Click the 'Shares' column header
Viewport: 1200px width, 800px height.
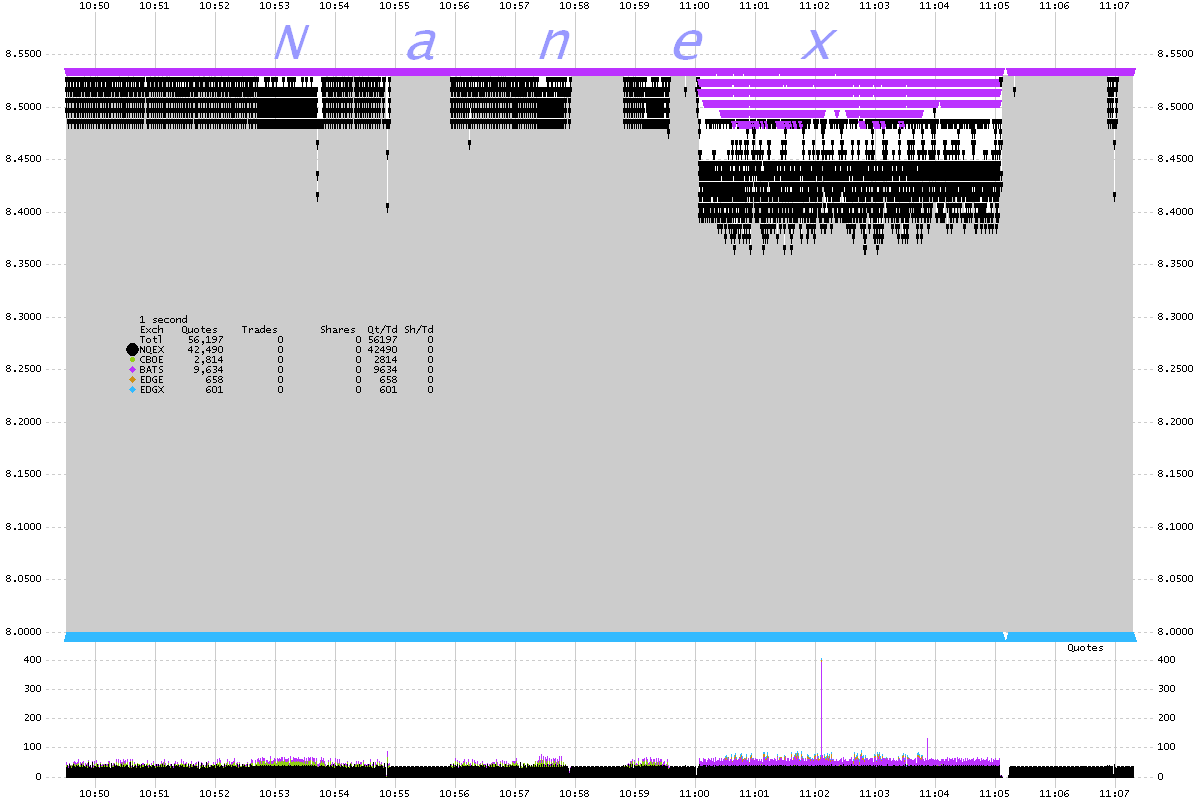(337, 330)
